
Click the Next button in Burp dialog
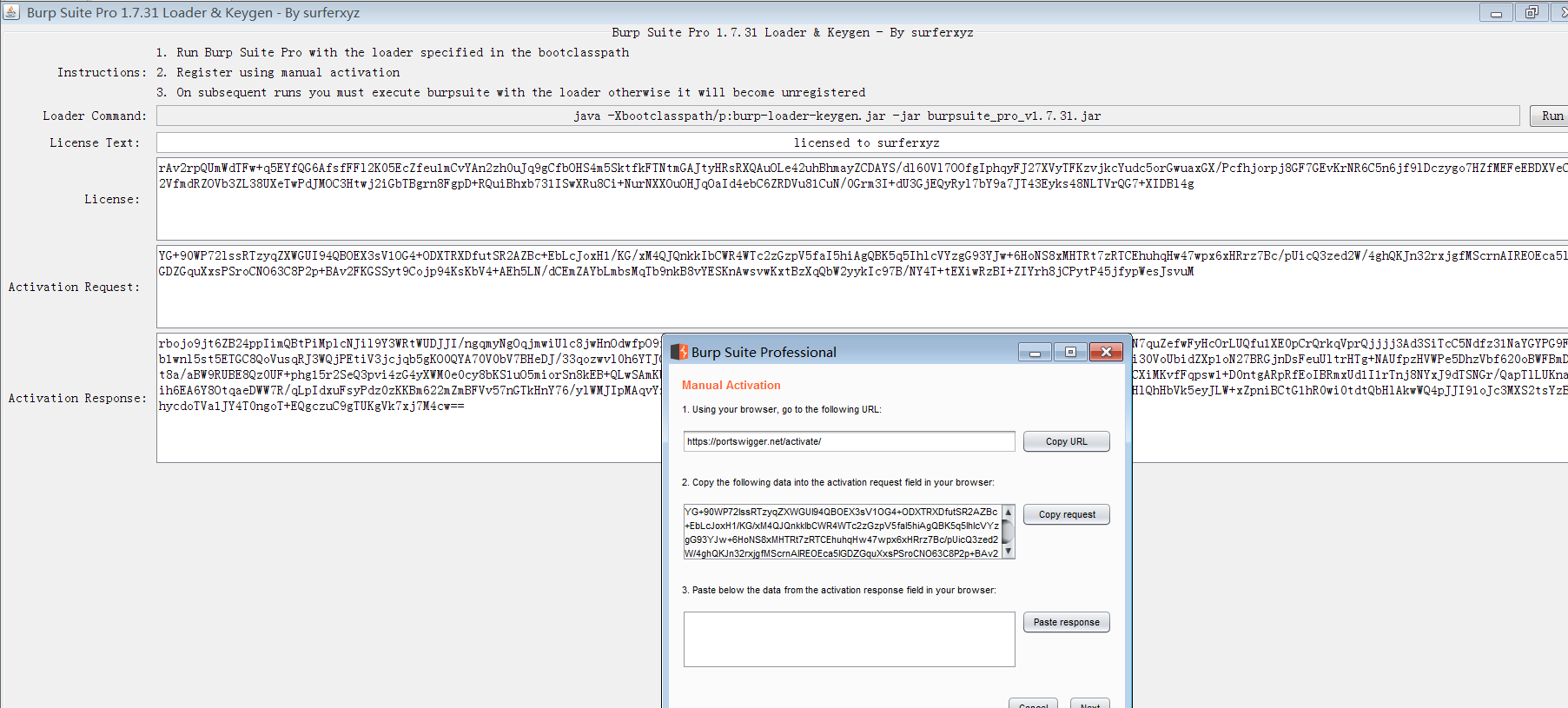[1090, 705]
